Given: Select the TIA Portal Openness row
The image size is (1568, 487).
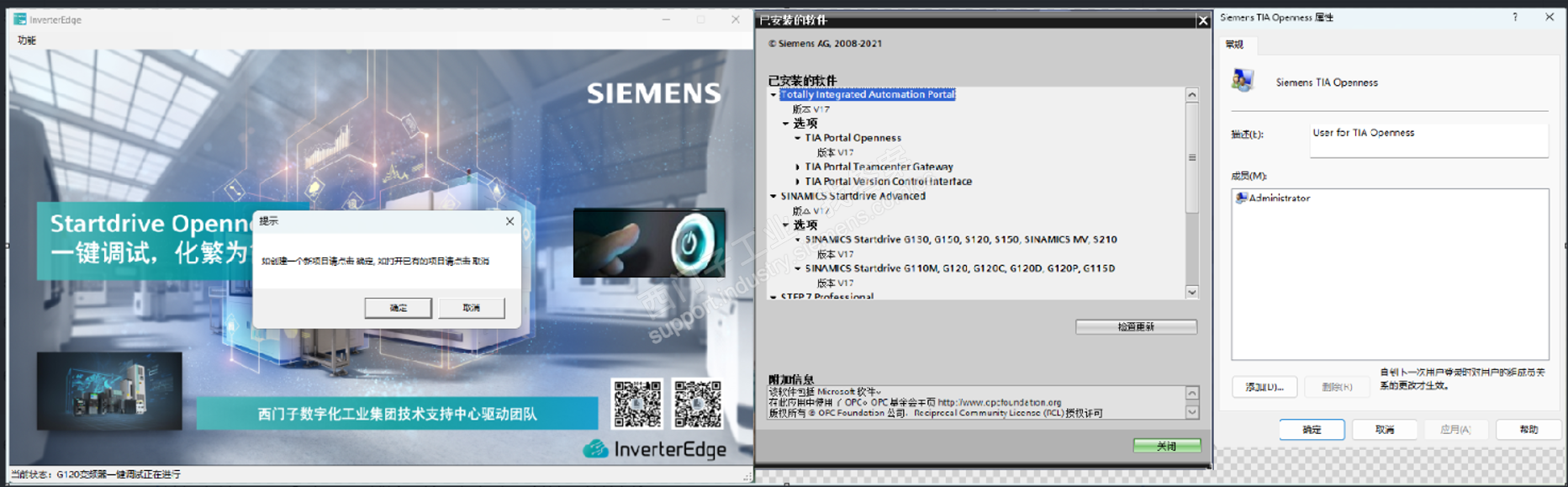Looking at the screenshot, I should click(x=853, y=138).
